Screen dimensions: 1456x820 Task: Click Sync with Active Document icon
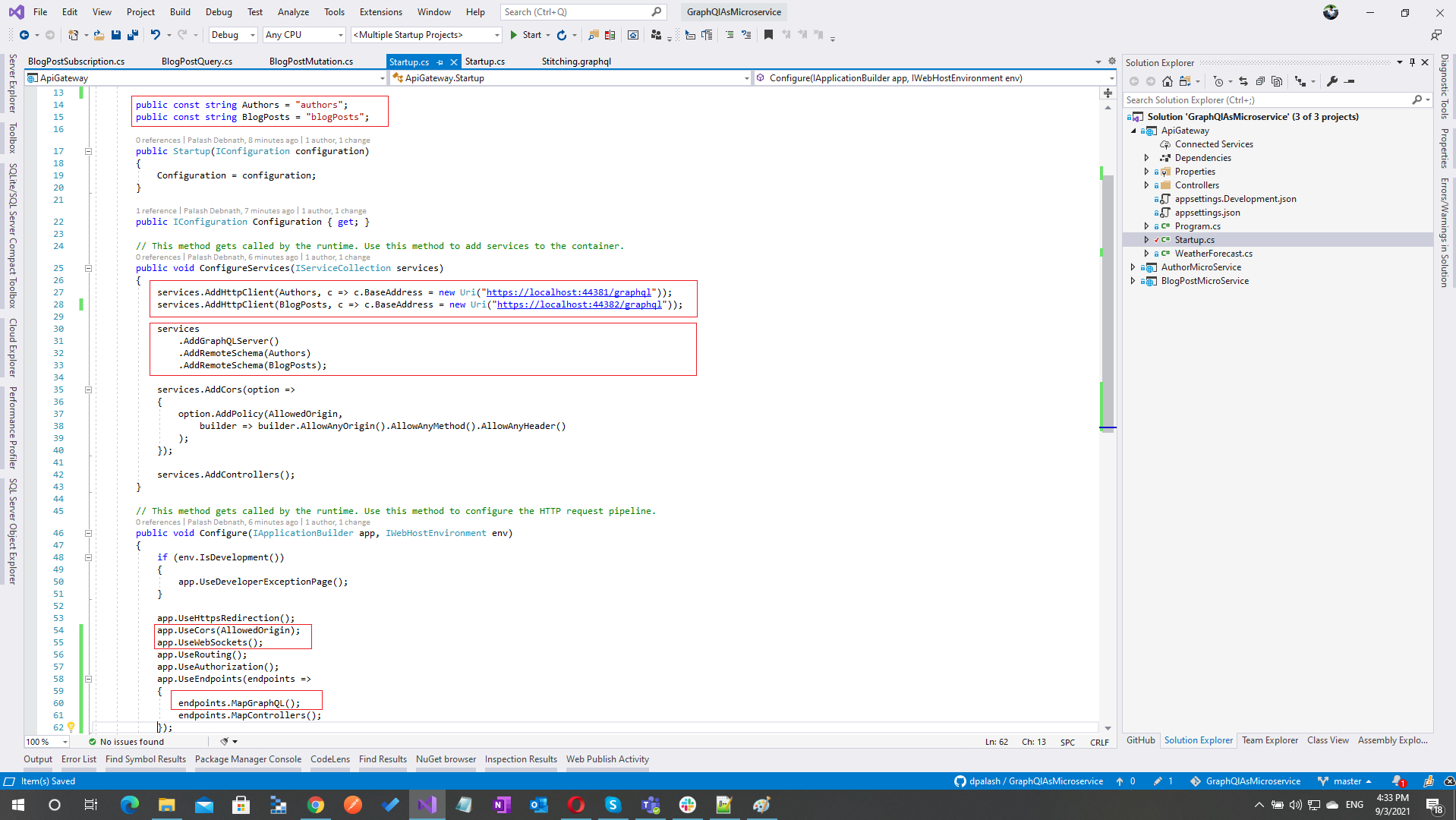1243,81
